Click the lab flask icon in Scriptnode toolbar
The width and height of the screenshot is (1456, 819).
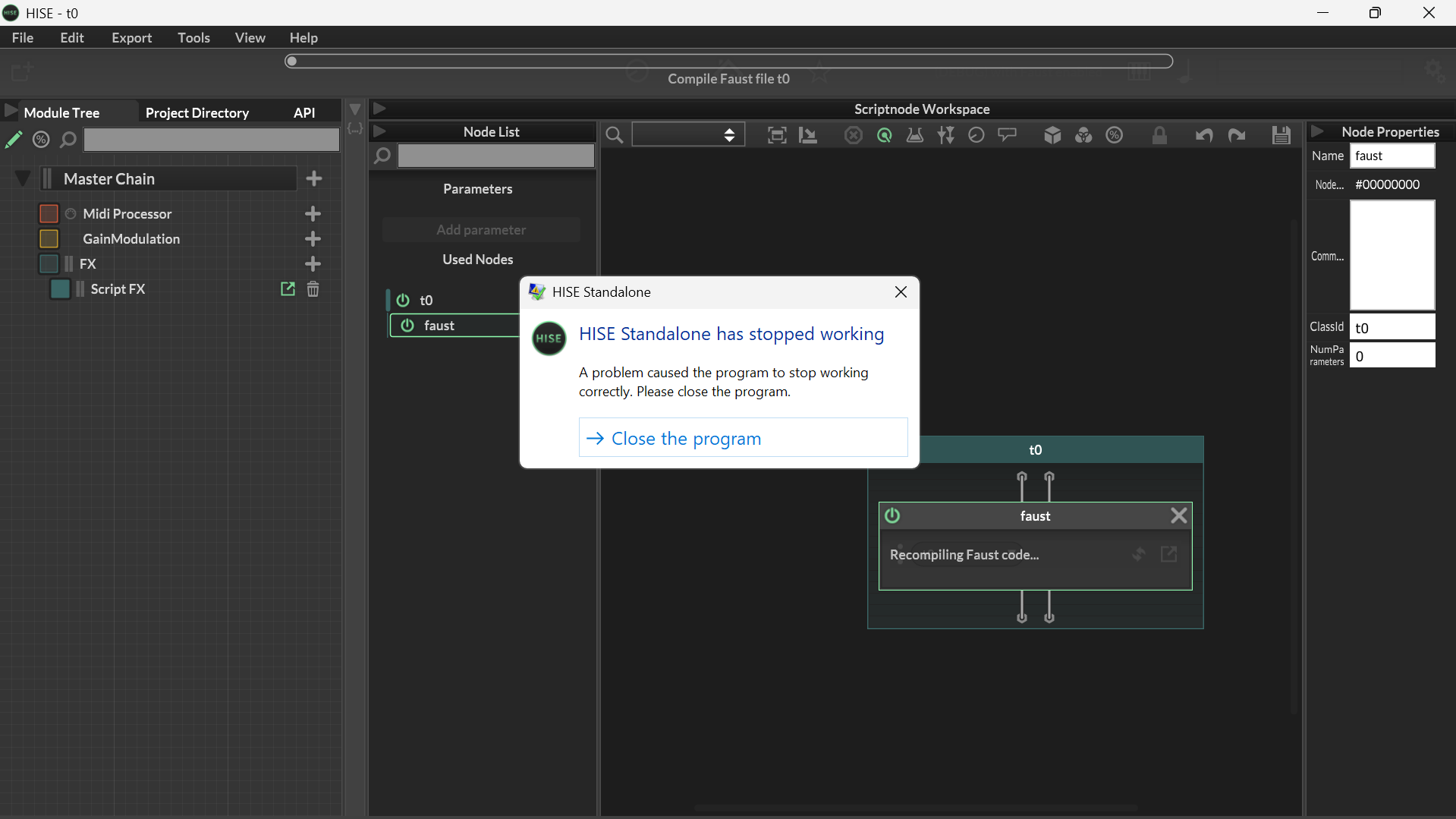click(915, 136)
